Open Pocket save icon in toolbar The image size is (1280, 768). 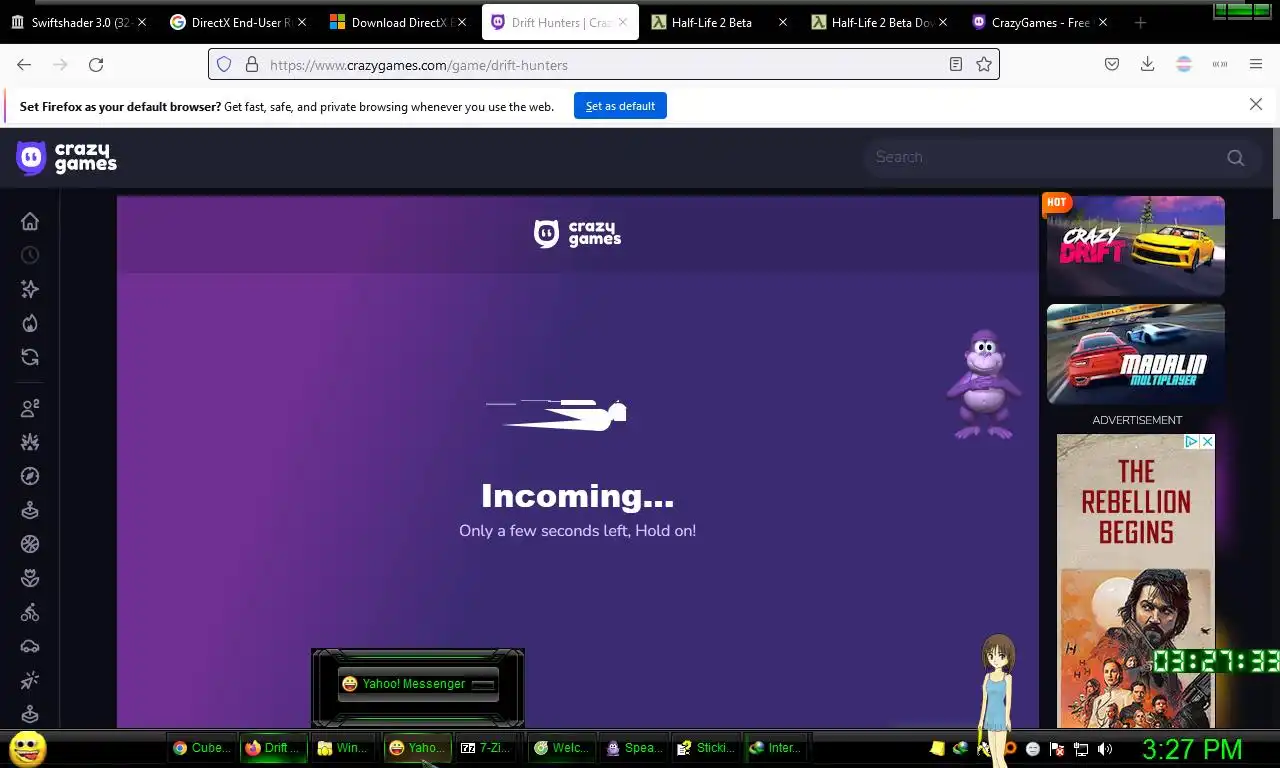[1112, 64]
